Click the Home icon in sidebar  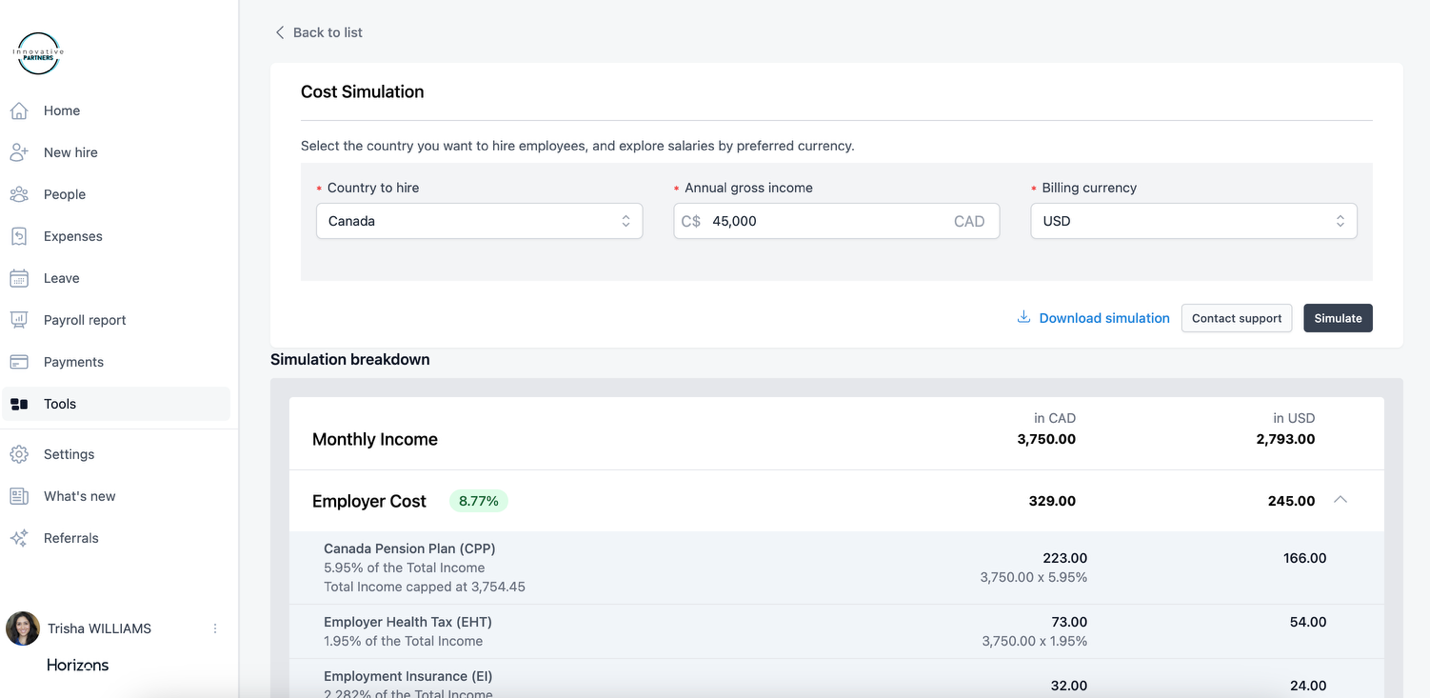[19, 111]
